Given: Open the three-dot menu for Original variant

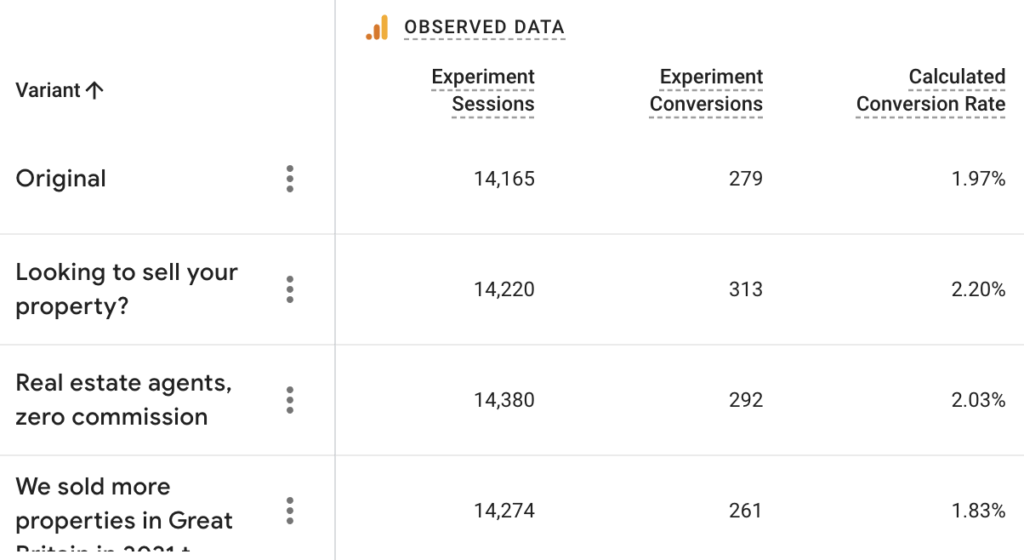Looking at the screenshot, I should click(x=290, y=179).
